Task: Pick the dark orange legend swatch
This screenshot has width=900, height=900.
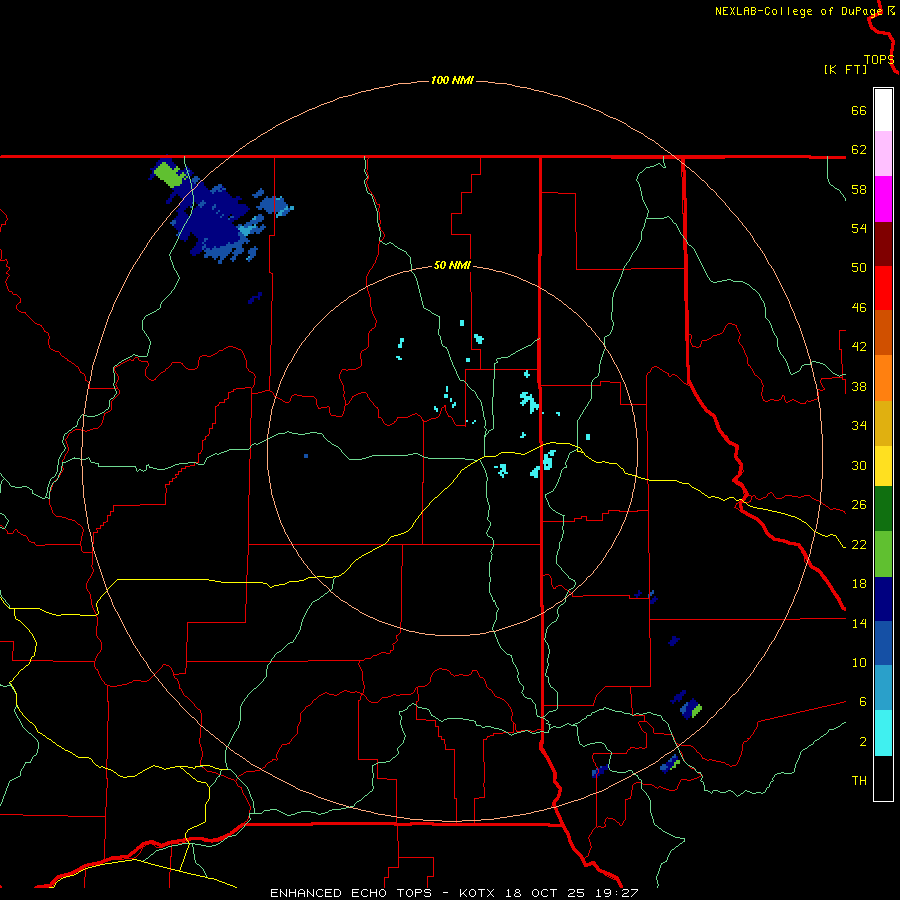Action: [x=883, y=333]
